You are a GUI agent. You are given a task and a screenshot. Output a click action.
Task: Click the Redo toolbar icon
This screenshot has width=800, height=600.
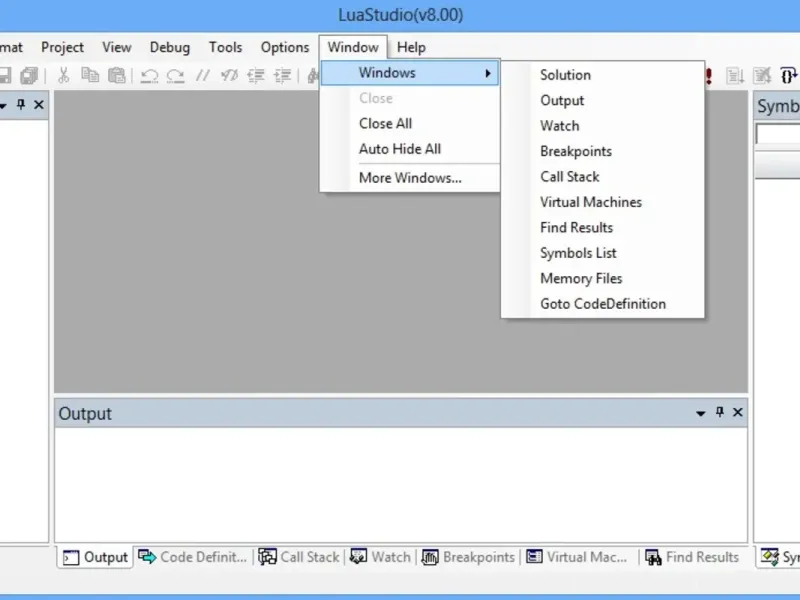[x=176, y=76]
